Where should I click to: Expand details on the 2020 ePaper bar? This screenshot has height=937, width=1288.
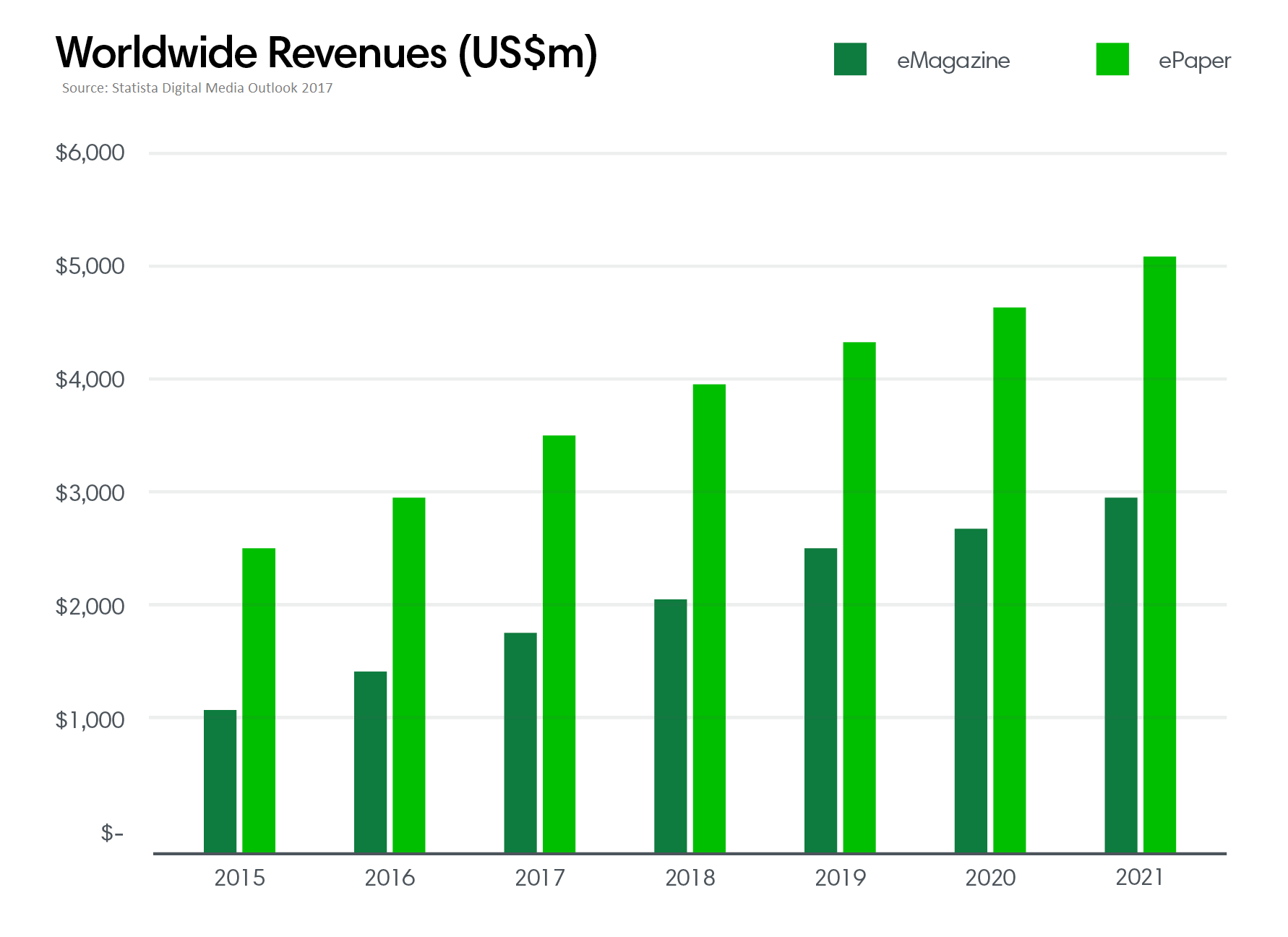click(x=1010, y=578)
